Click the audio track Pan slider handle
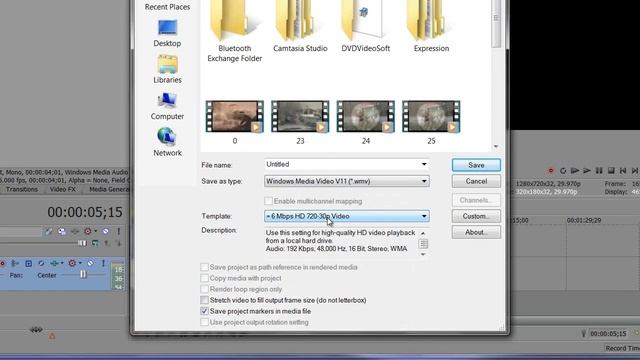Viewport: 640px width, 360px height. tap(83, 275)
